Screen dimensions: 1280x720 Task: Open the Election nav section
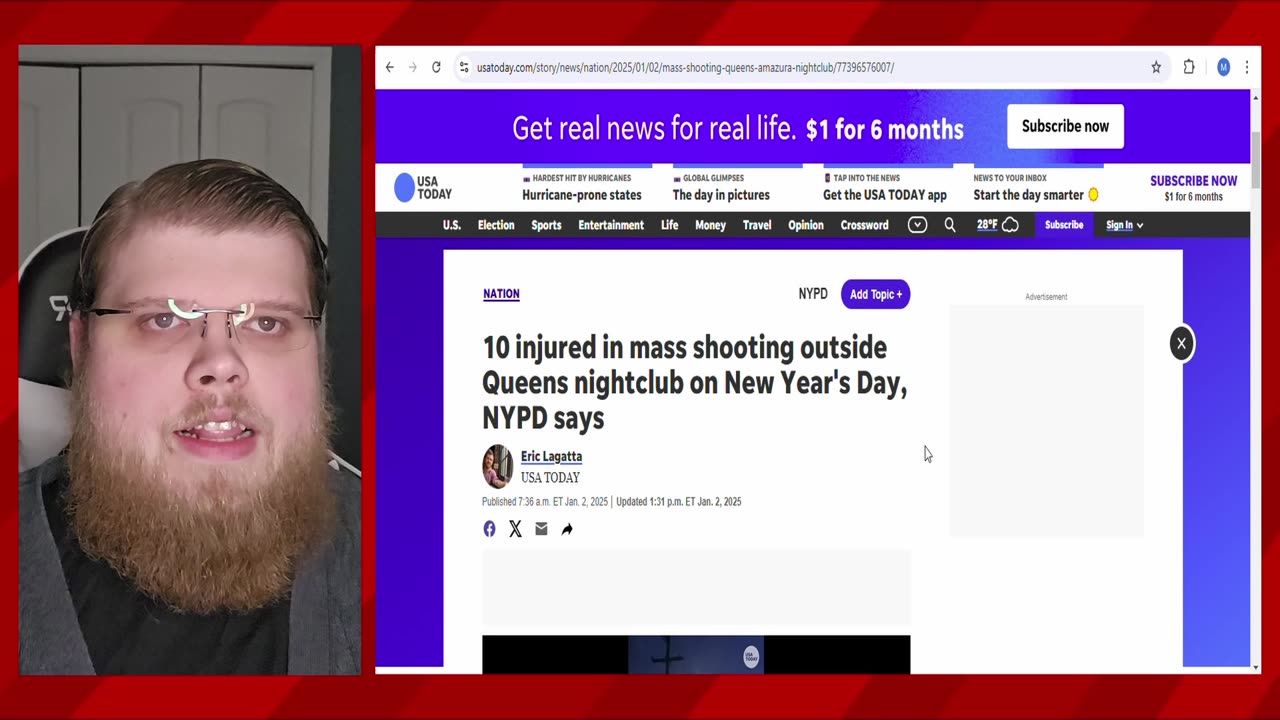(496, 225)
